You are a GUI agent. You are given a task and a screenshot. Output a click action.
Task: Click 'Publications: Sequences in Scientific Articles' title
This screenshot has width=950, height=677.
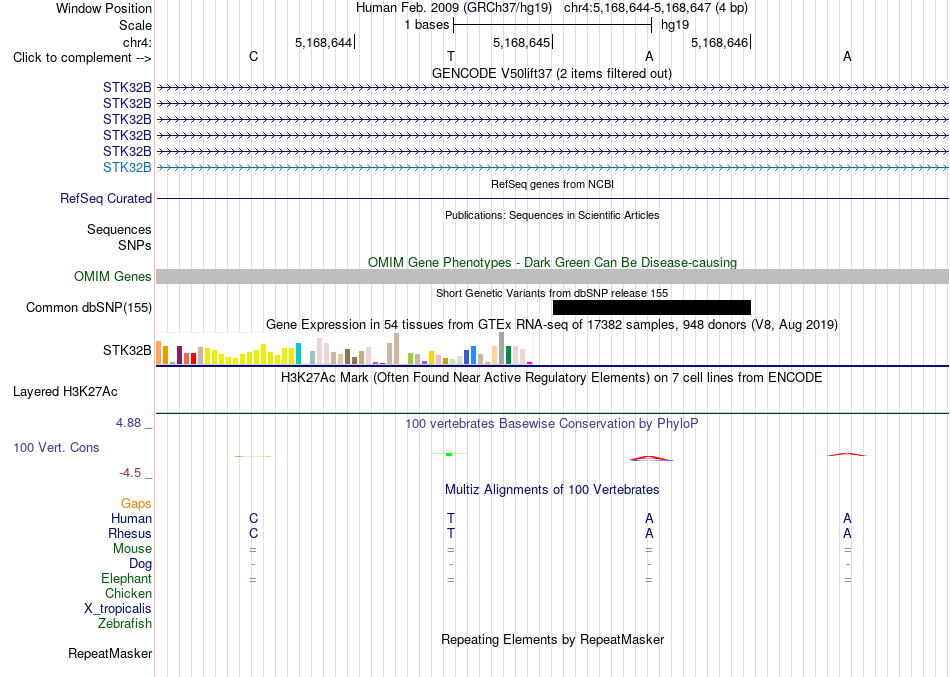tap(552, 215)
